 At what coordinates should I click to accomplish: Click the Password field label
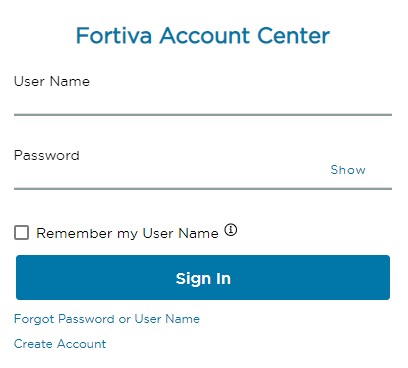47,155
